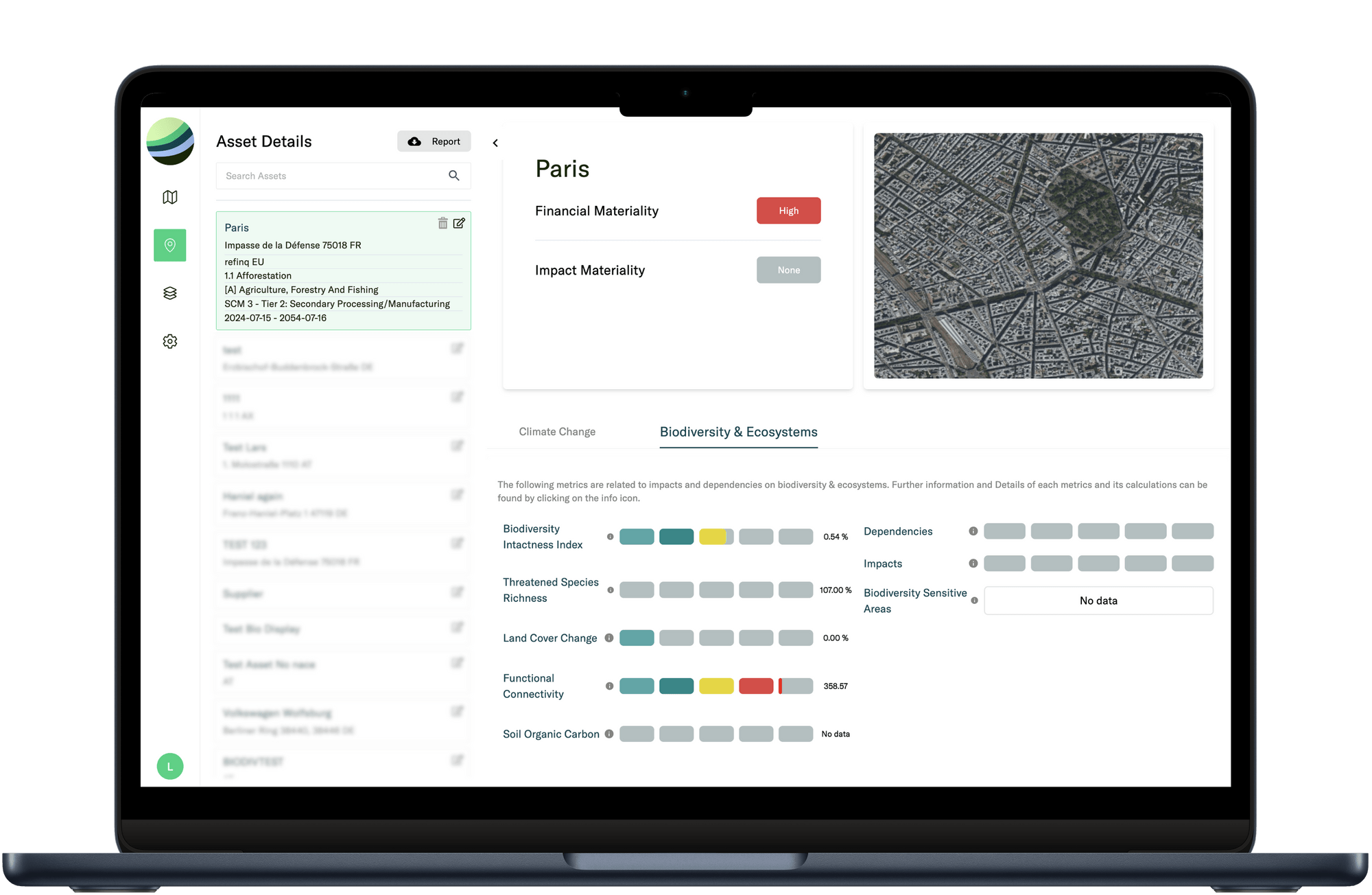Collapse panel with back chevron

[495, 143]
